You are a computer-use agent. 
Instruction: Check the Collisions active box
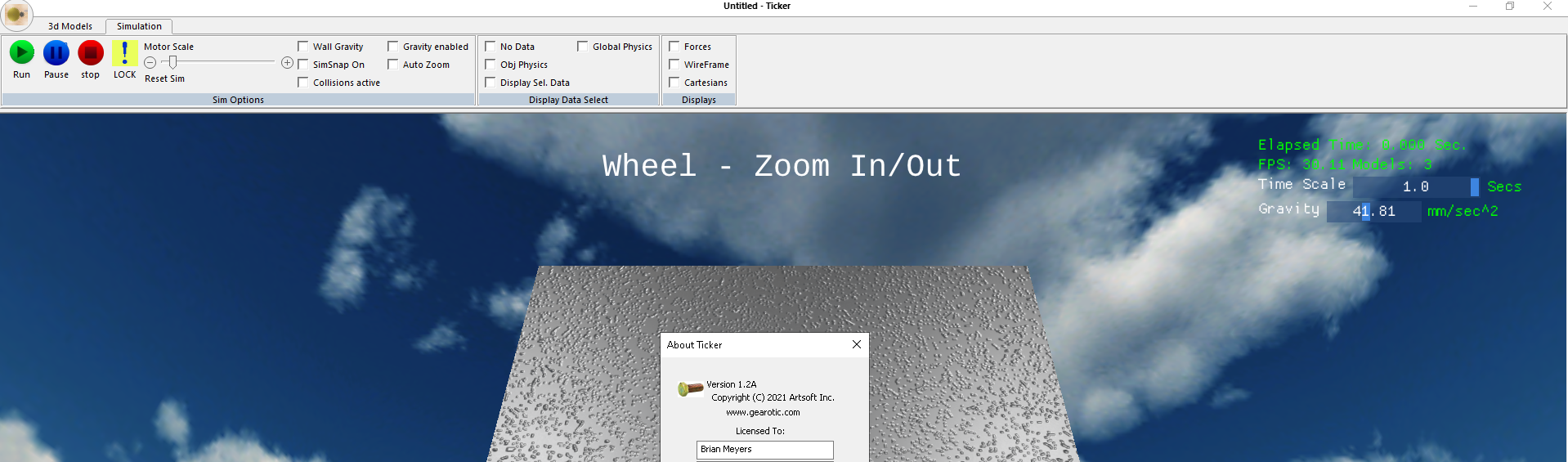pyautogui.click(x=303, y=83)
